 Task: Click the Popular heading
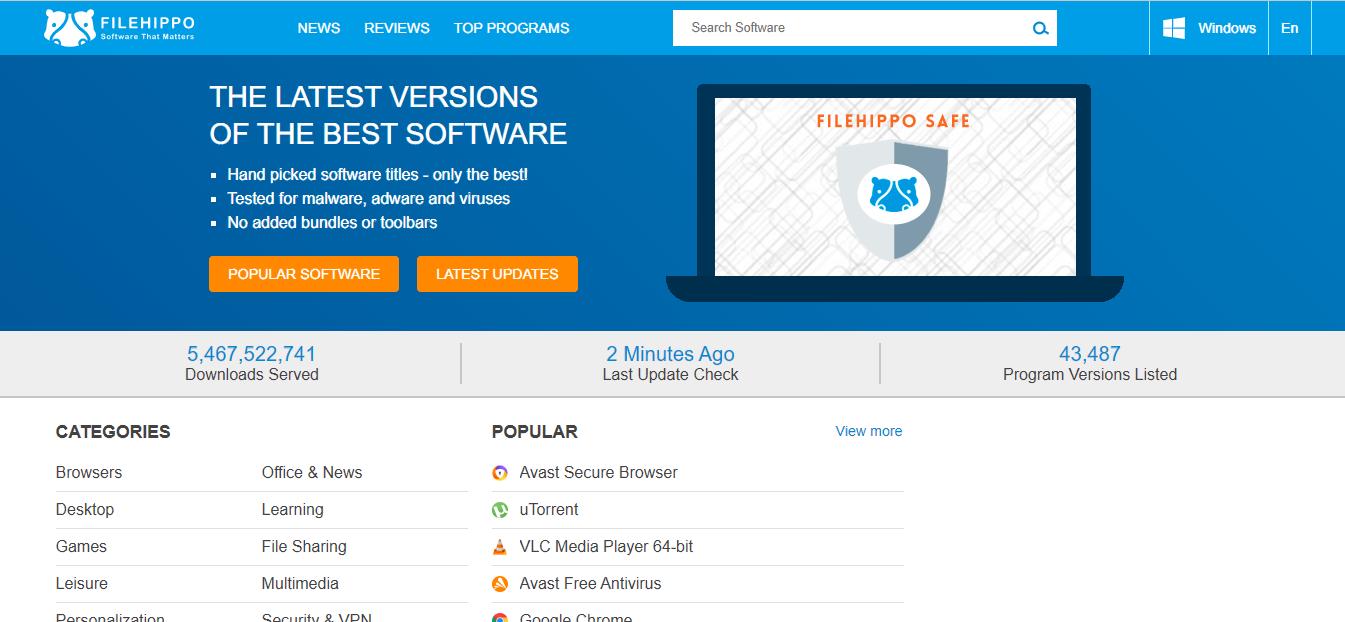click(535, 432)
